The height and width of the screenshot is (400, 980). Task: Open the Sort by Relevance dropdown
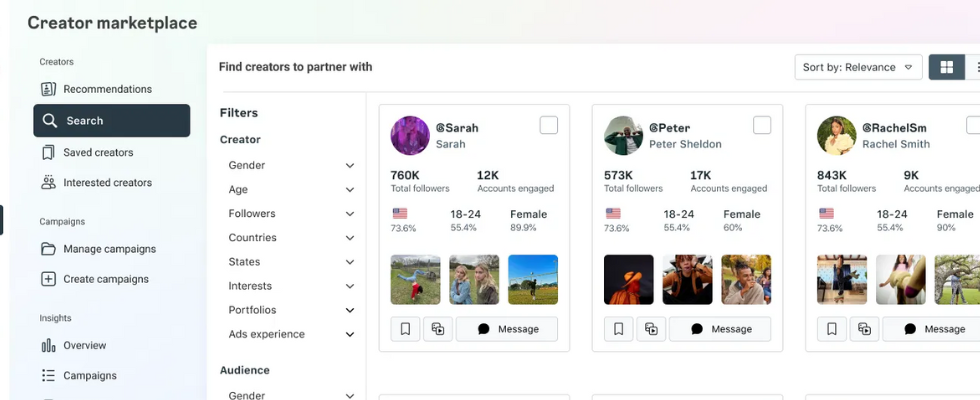tap(858, 67)
